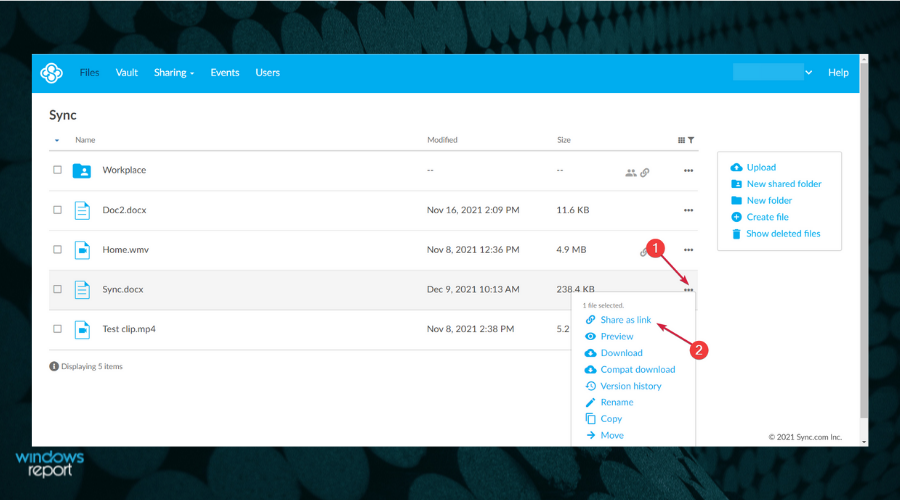The image size is (900, 500).
Task: Open the more options for Home.wmv
Action: coord(688,250)
